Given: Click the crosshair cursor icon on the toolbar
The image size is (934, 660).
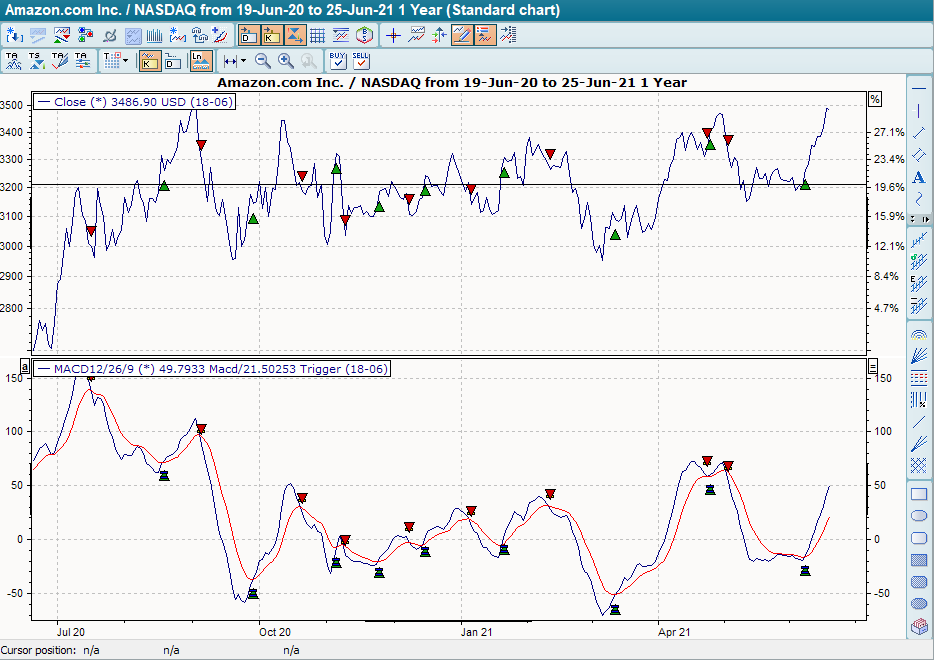Looking at the screenshot, I should point(393,34).
